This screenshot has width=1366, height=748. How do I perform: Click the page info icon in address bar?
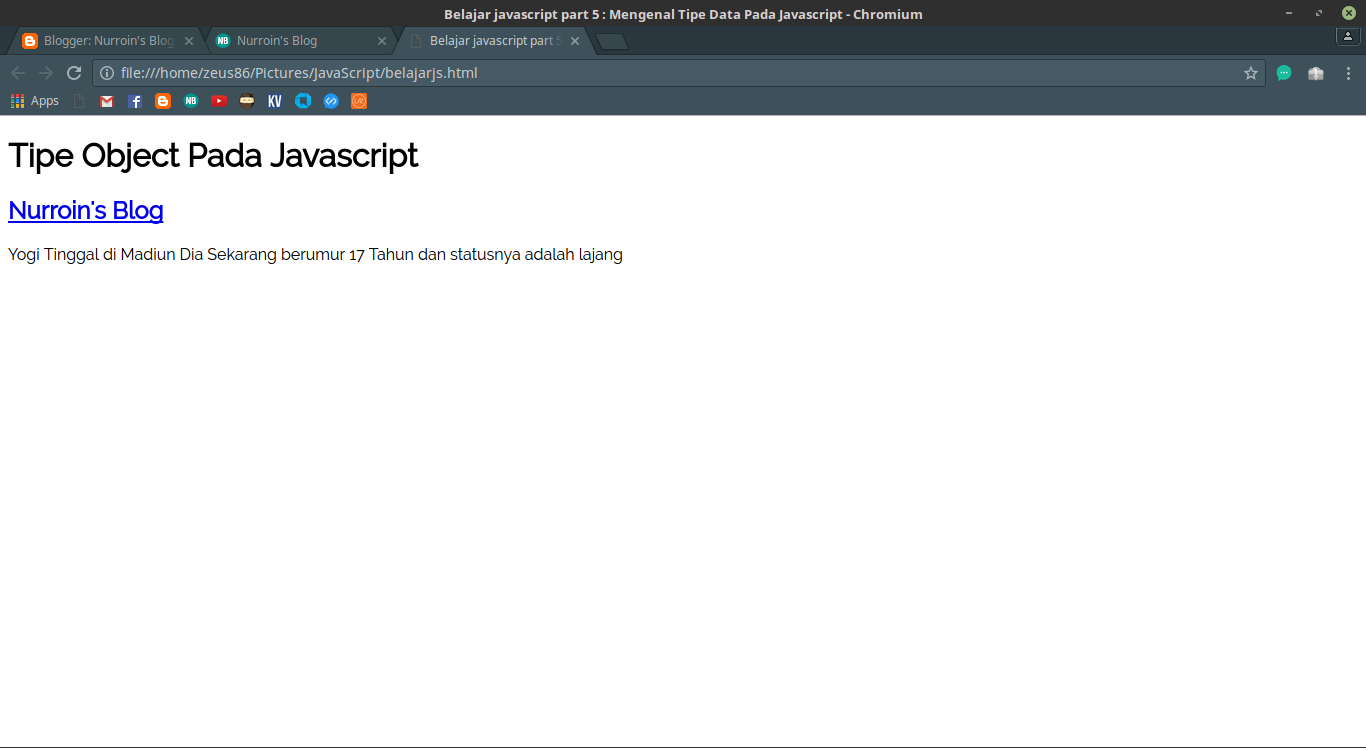pyautogui.click(x=106, y=73)
